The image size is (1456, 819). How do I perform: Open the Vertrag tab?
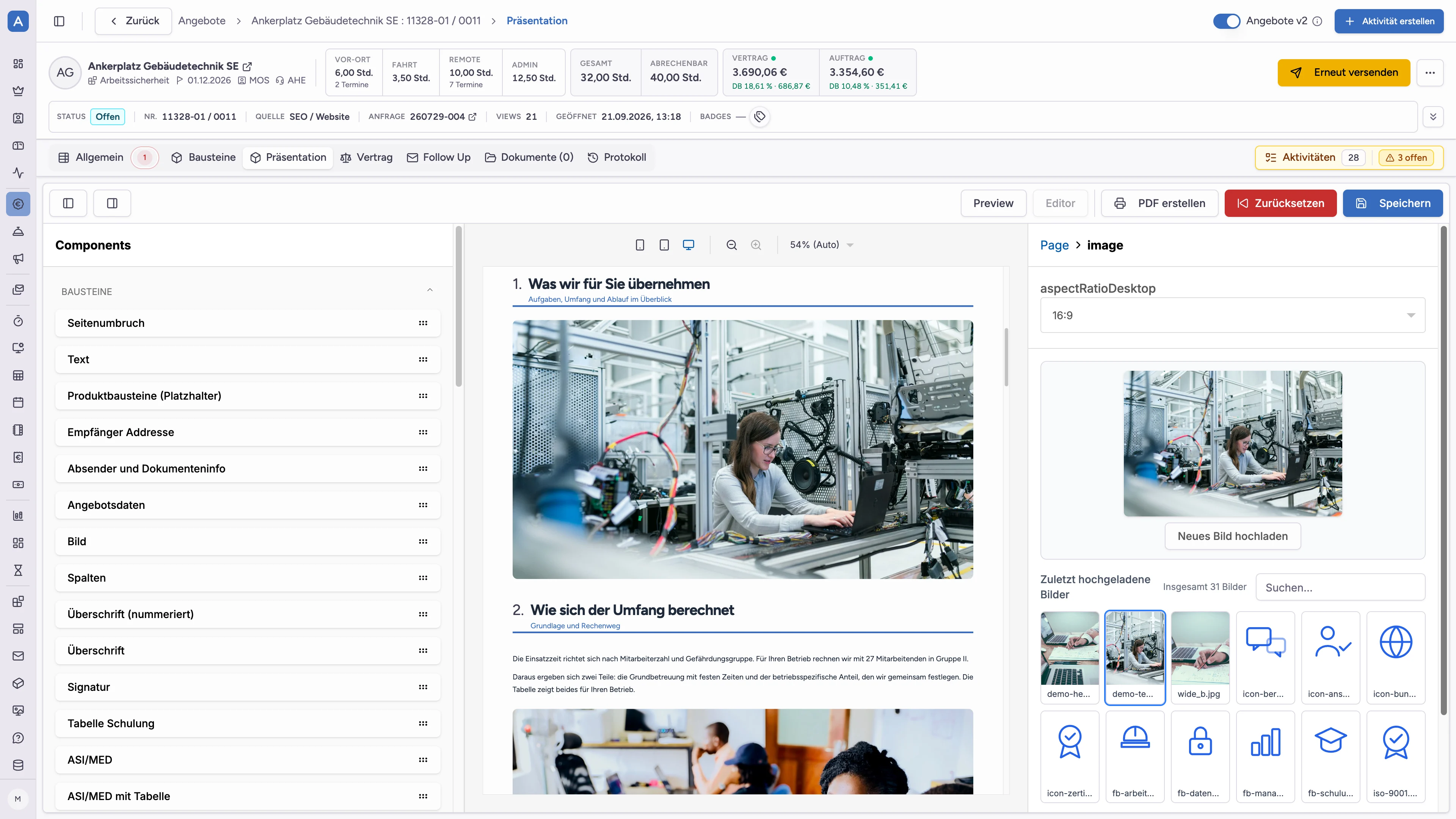tap(366, 158)
